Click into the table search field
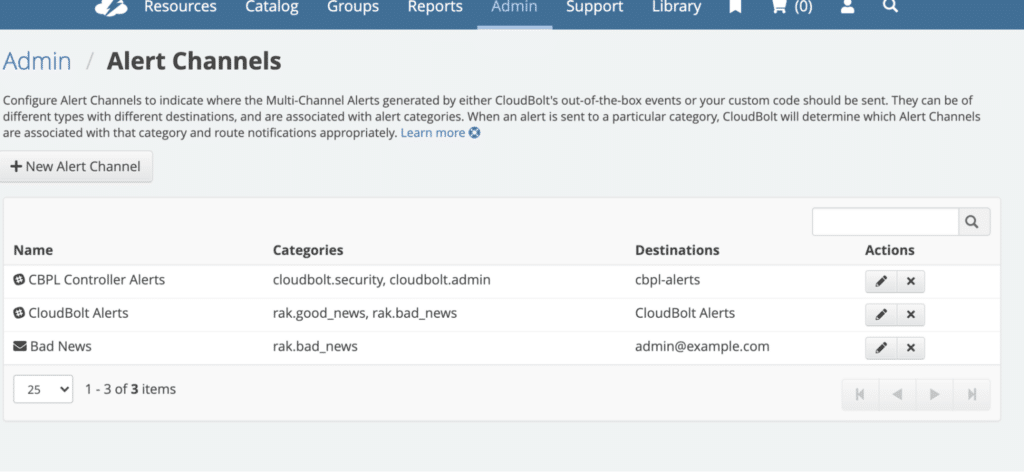This screenshot has width=1024, height=472. (x=885, y=222)
